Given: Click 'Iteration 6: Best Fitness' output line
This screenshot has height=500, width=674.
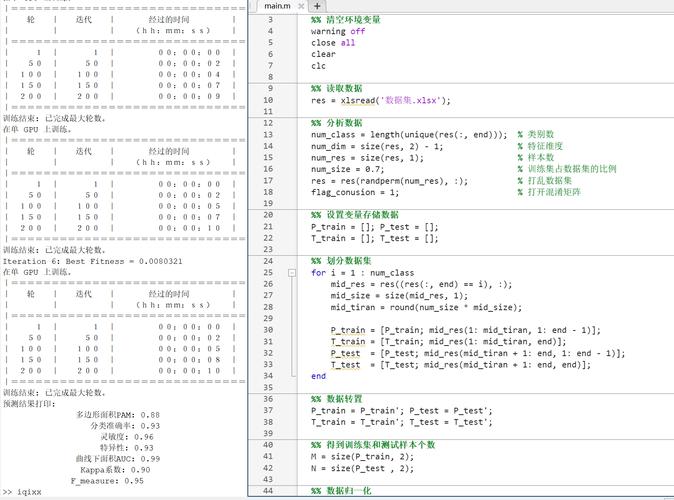Looking at the screenshot, I should [x=92, y=261].
